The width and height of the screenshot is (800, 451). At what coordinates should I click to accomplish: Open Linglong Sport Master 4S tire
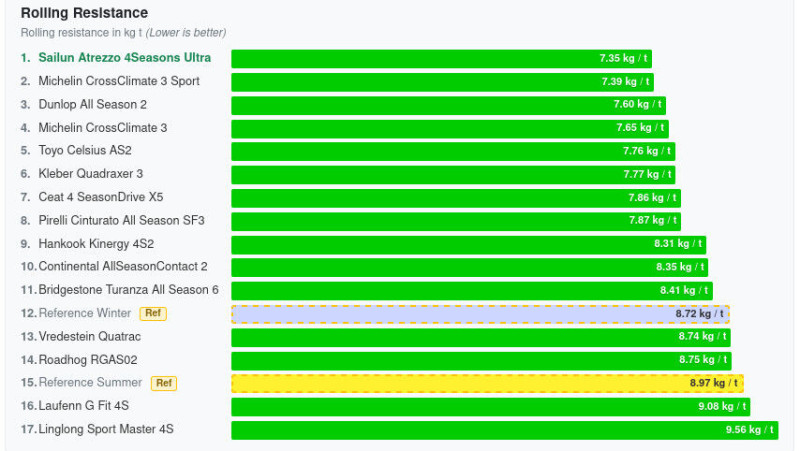106,429
